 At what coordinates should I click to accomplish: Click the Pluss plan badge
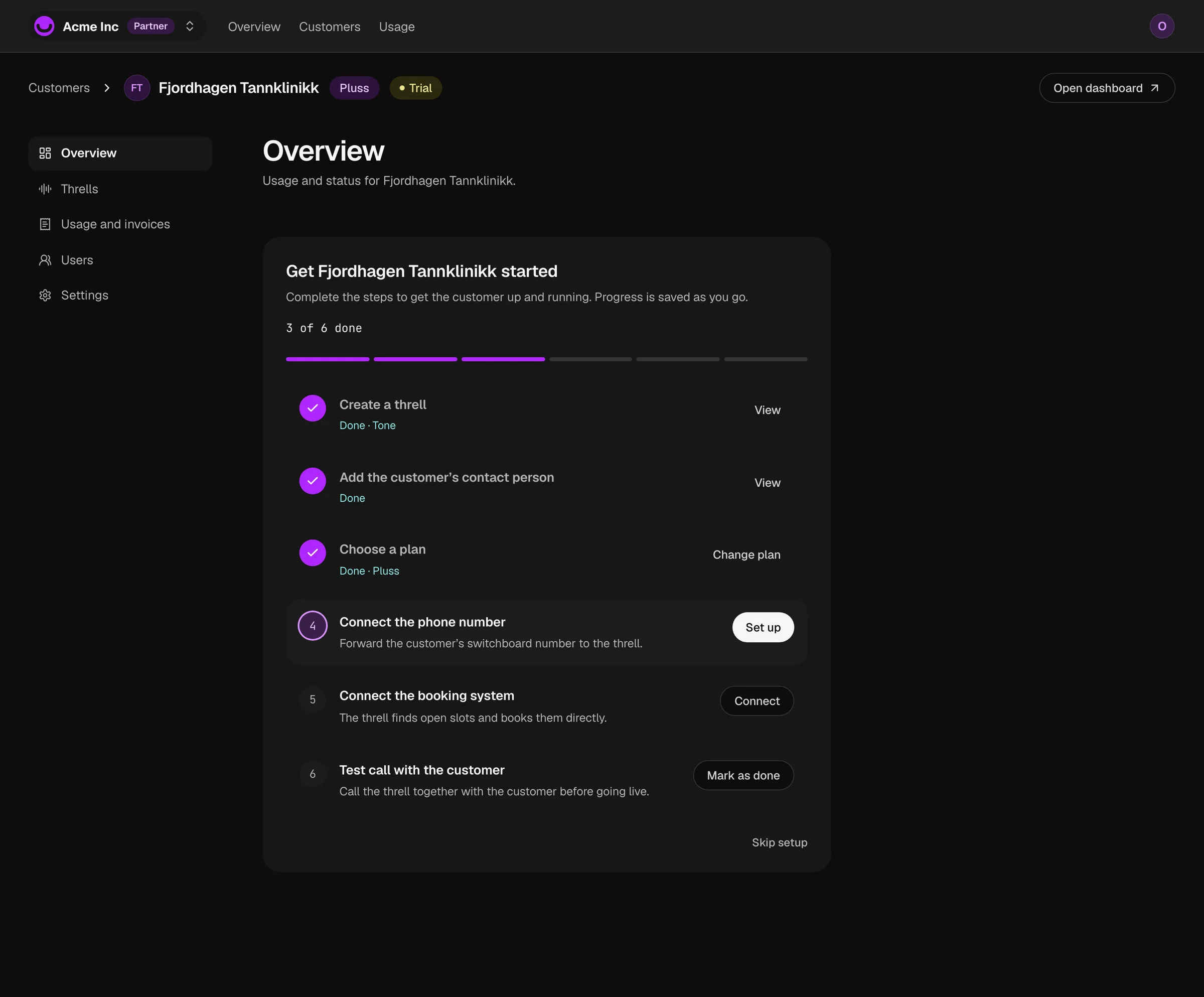click(354, 88)
